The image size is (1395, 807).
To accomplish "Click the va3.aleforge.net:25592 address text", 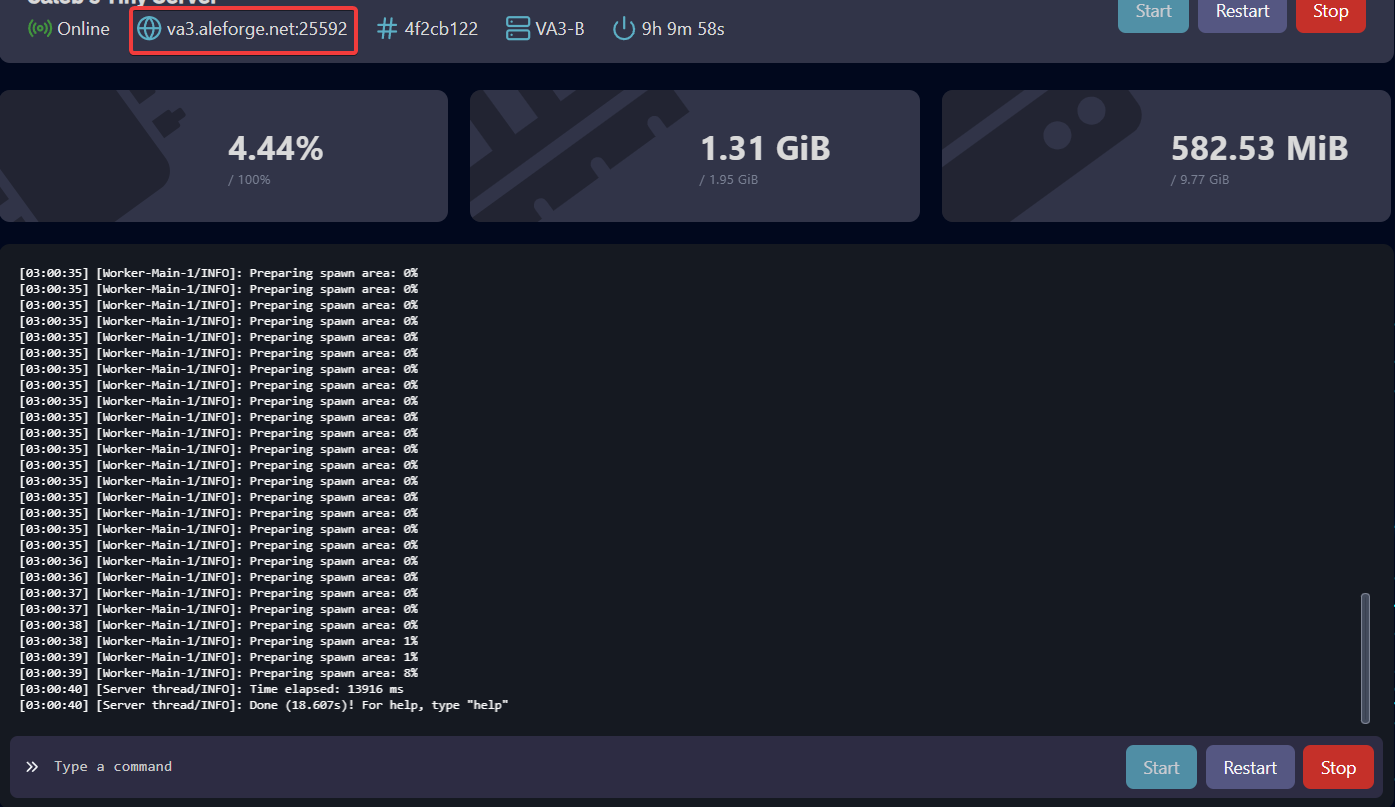I will (x=257, y=29).
